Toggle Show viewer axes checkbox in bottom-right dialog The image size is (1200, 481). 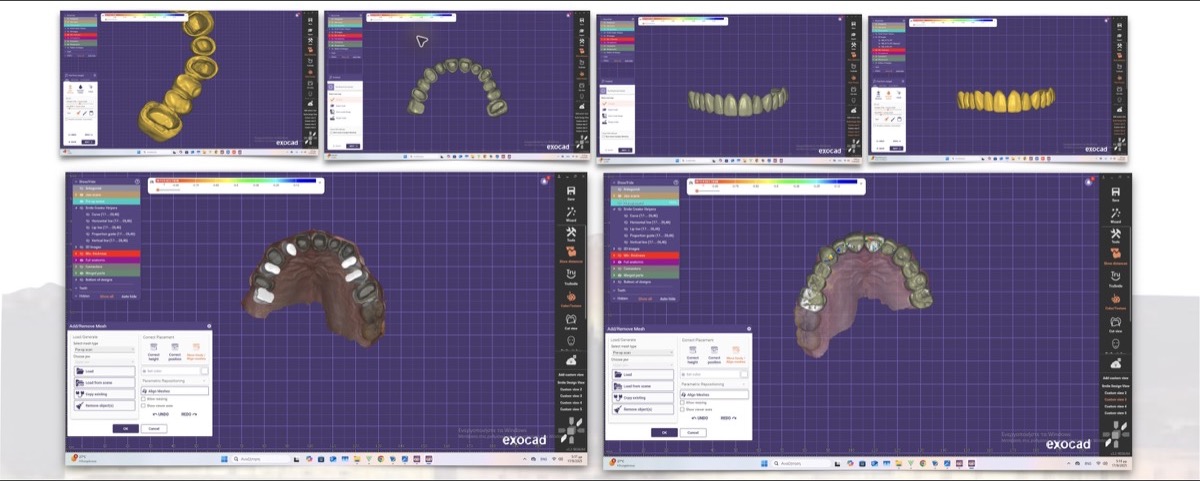tap(682, 409)
